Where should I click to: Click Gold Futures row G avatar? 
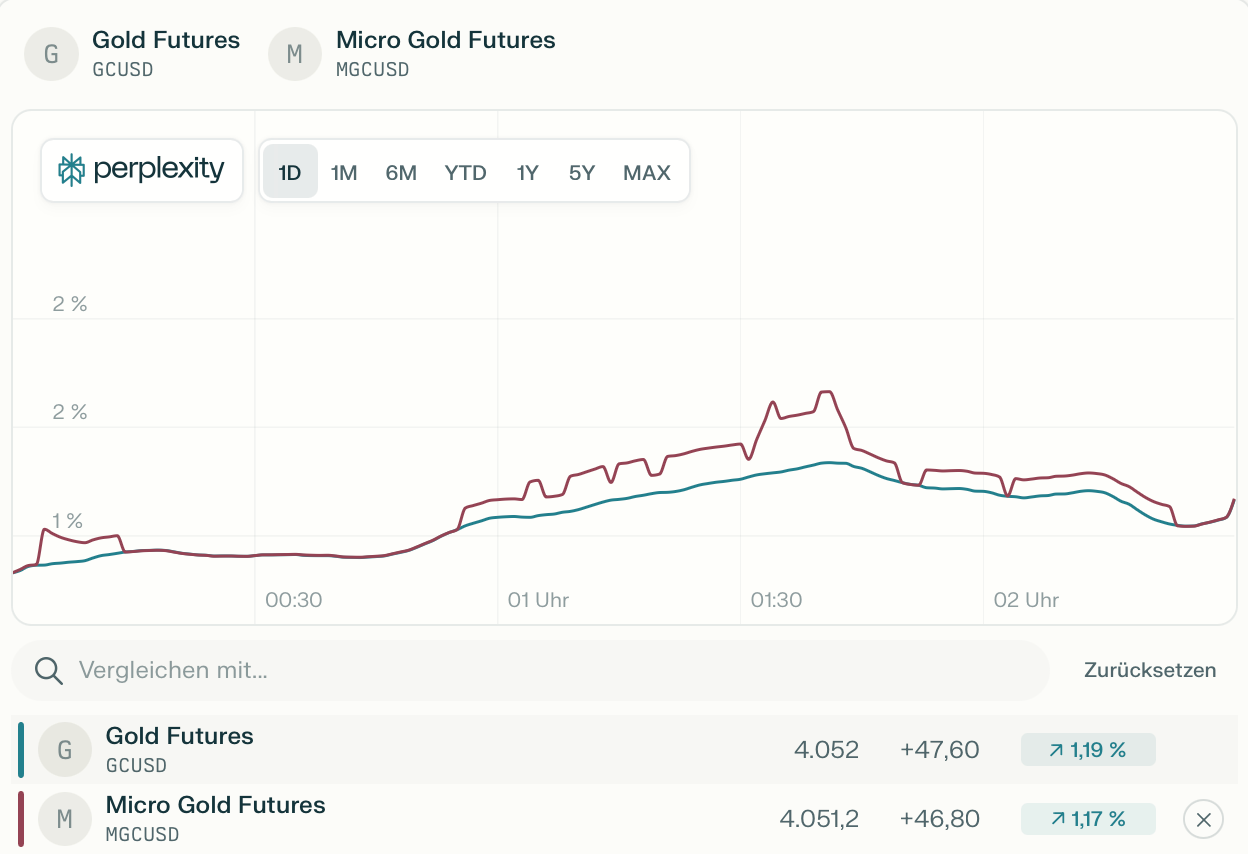pyautogui.click(x=65, y=749)
